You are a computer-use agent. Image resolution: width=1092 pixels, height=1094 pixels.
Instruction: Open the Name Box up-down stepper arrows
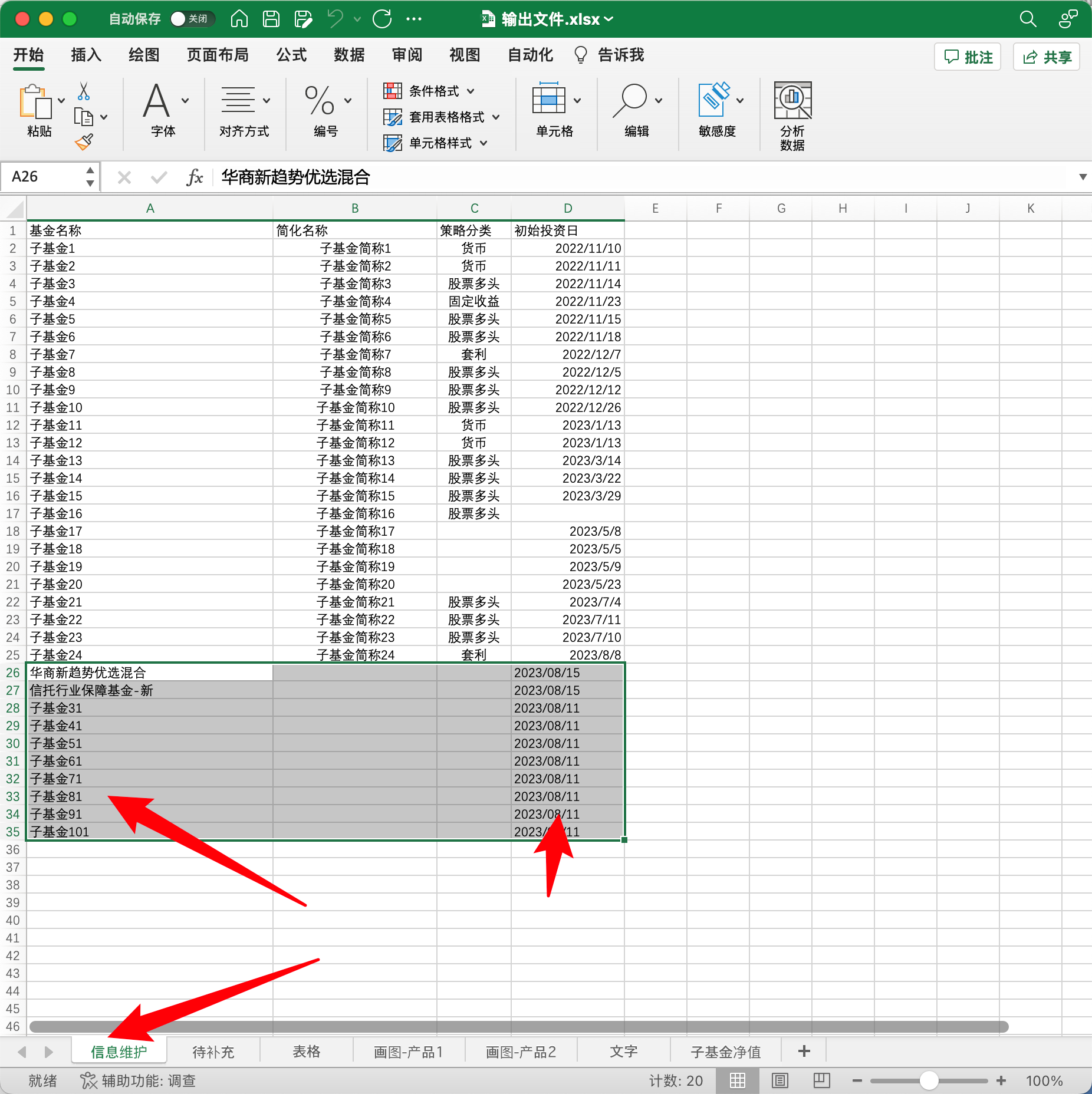90,176
